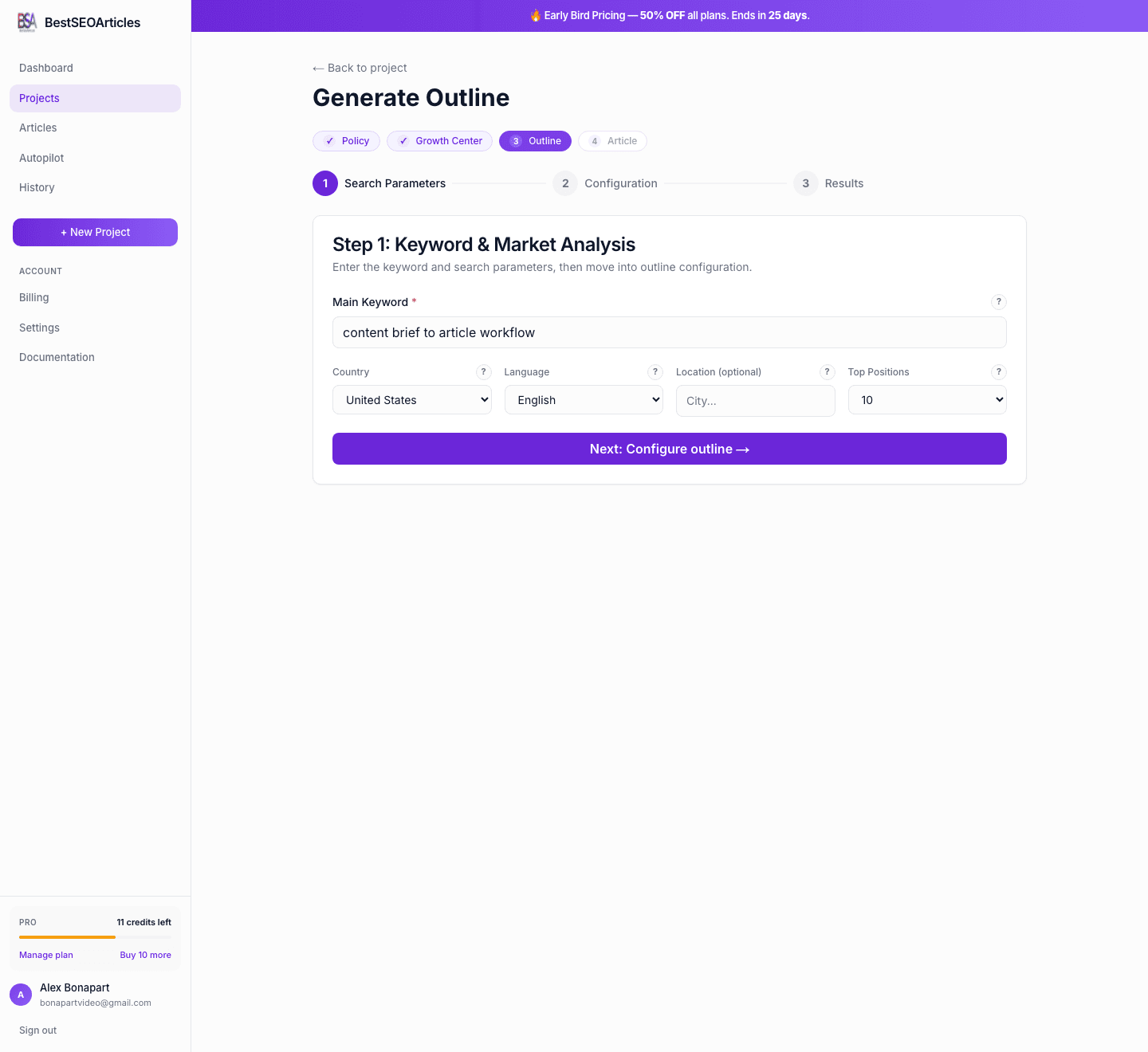Click the Language field help icon
The width and height of the screenshot is (1148, 1052).
pos(655,371)
